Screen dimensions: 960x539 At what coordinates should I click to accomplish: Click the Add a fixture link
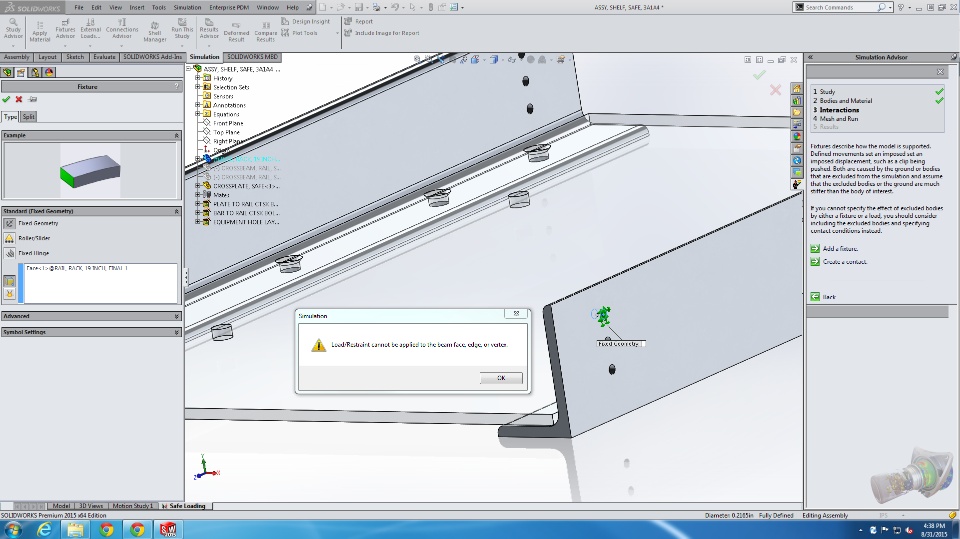[840, 249]
